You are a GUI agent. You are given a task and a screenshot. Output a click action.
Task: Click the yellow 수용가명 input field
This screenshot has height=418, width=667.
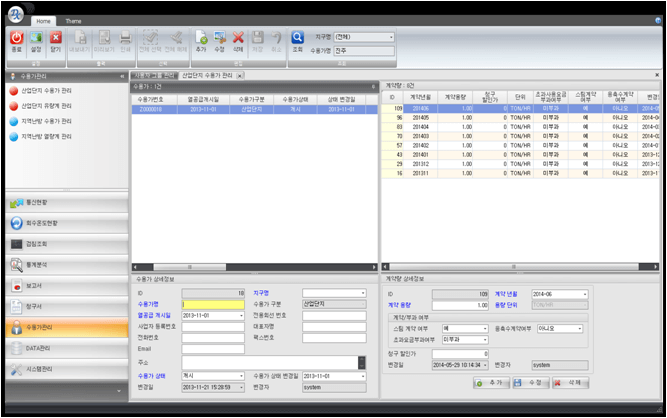(x=212, y=303)
